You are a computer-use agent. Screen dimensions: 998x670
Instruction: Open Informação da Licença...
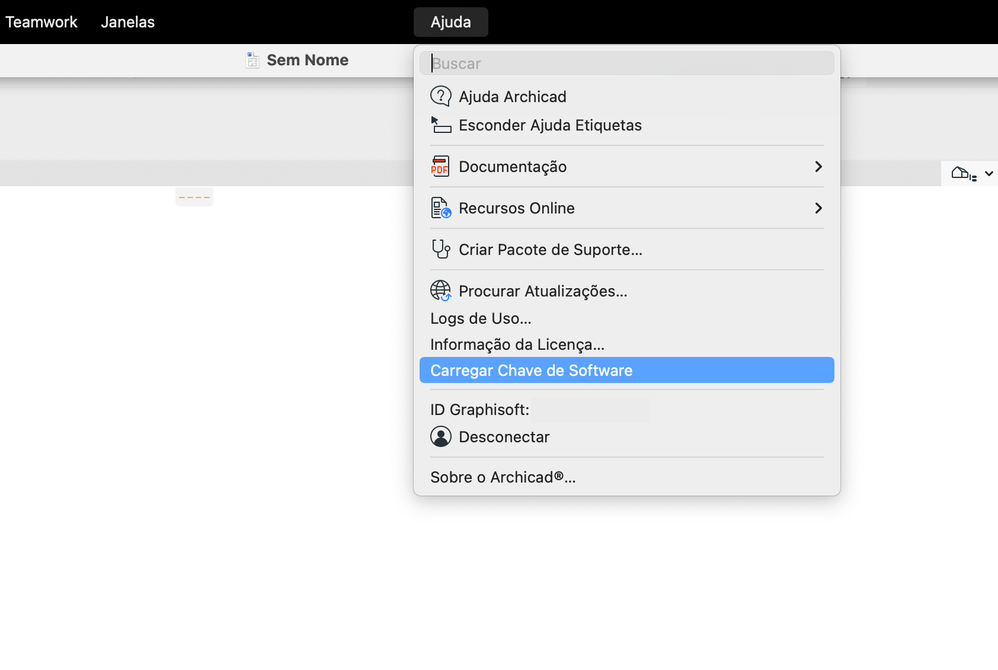(627, 344)
